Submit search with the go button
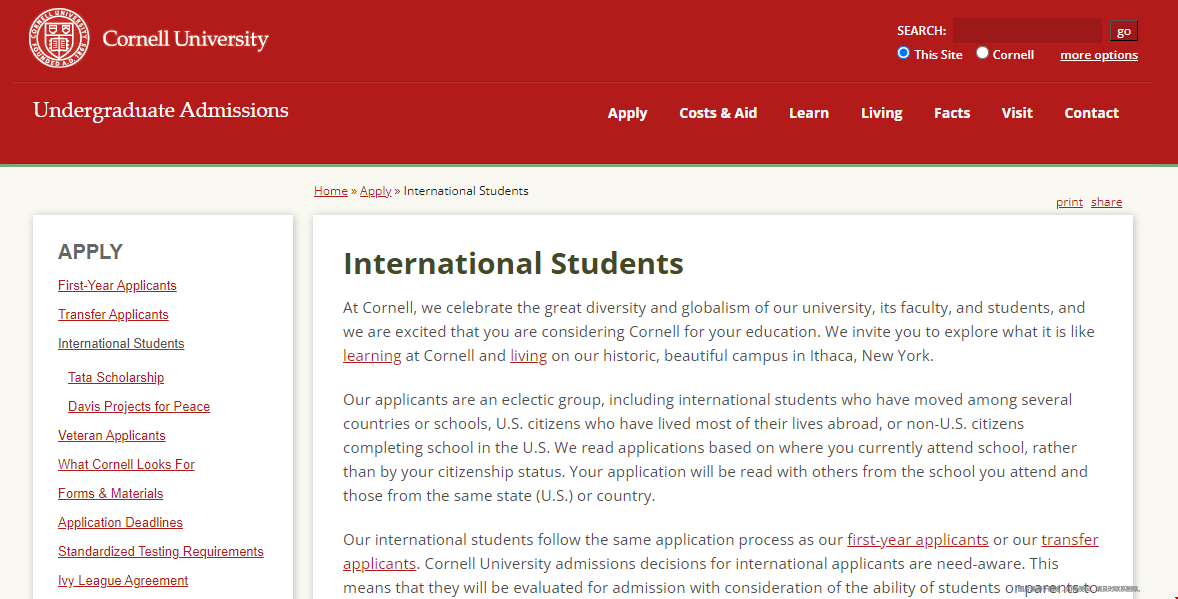The width and height of the screenshot is (1178, 599). click(x=1124, y=31)
